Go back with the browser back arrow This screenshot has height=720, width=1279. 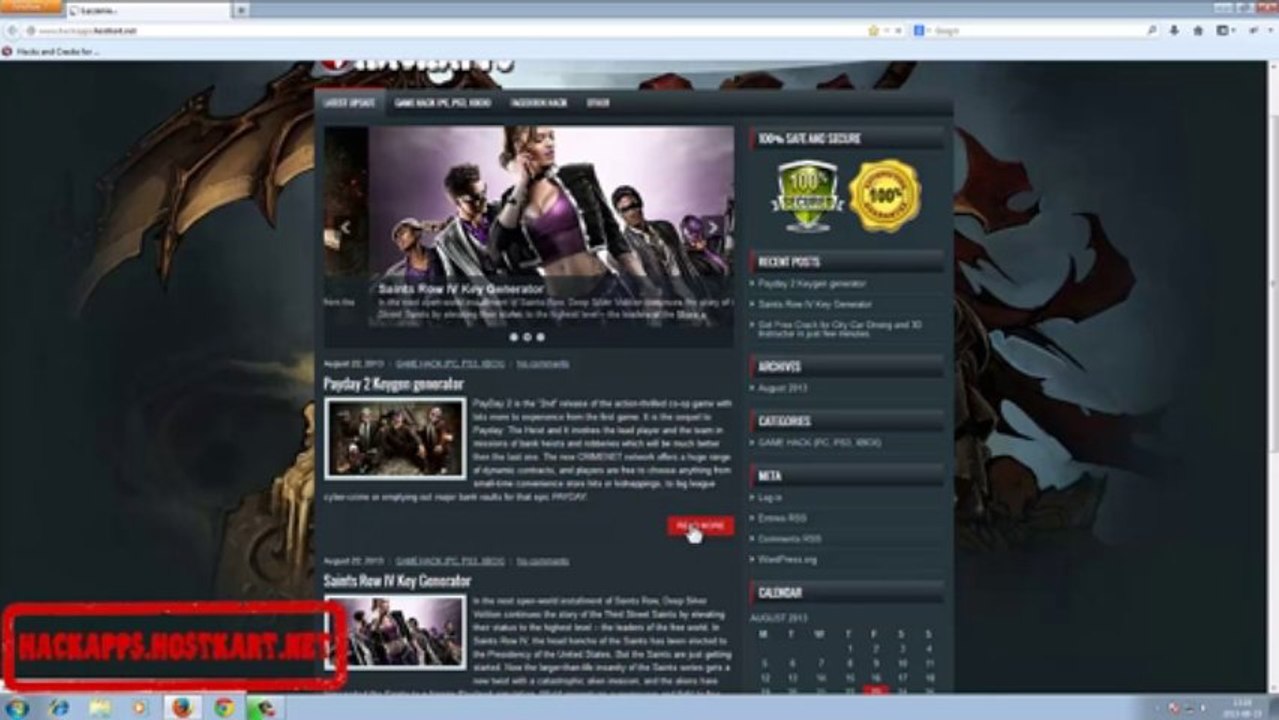[x=12, y=31]
